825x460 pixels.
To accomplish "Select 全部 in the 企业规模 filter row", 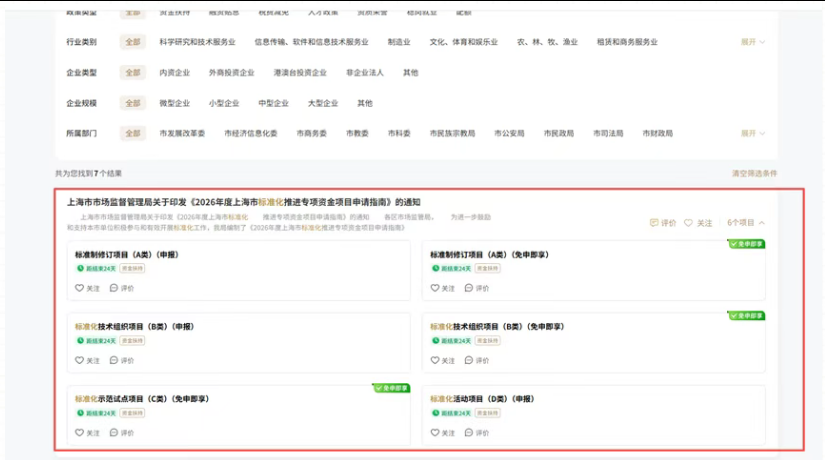I will (133, 103).
